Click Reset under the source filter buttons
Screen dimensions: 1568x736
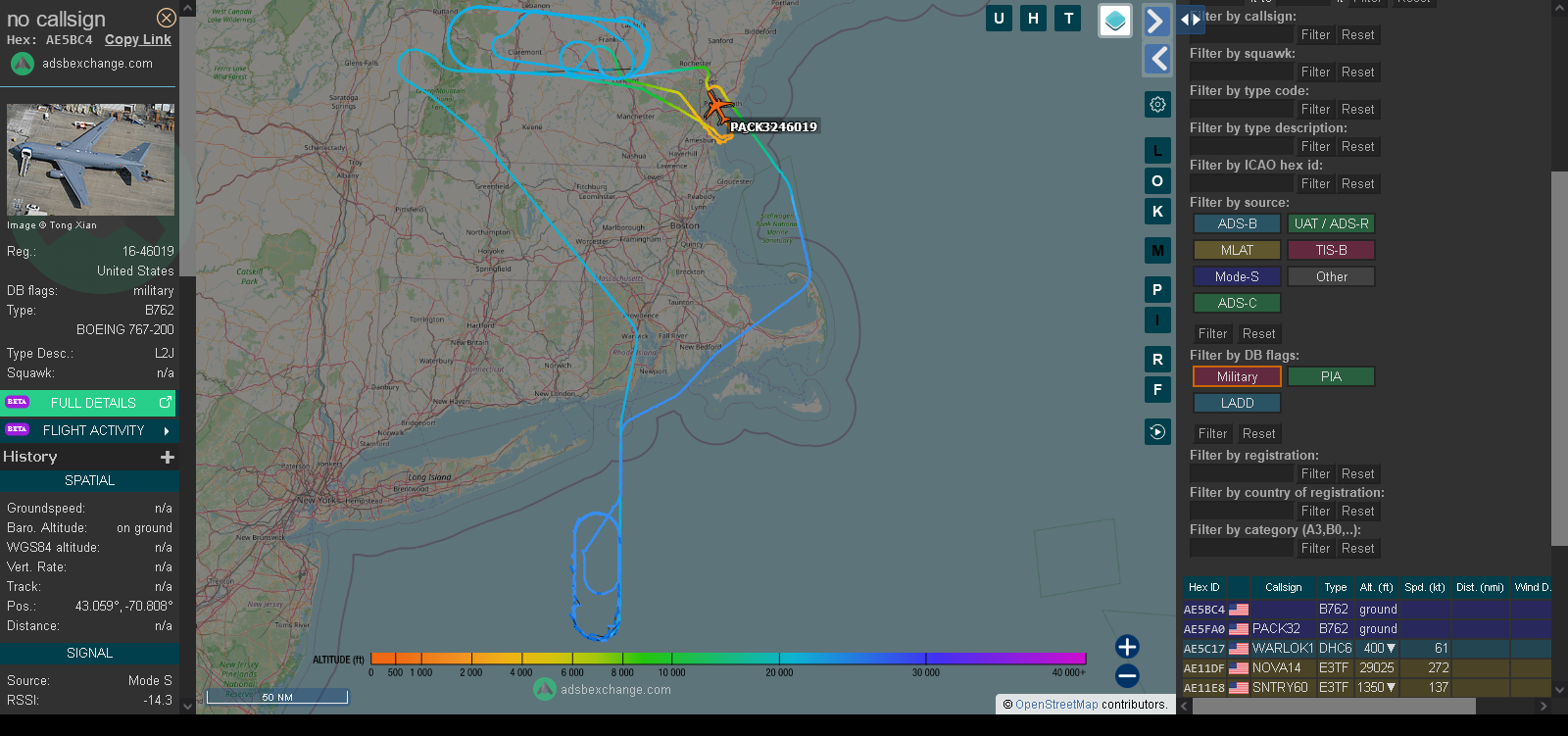click(1258, 334)
